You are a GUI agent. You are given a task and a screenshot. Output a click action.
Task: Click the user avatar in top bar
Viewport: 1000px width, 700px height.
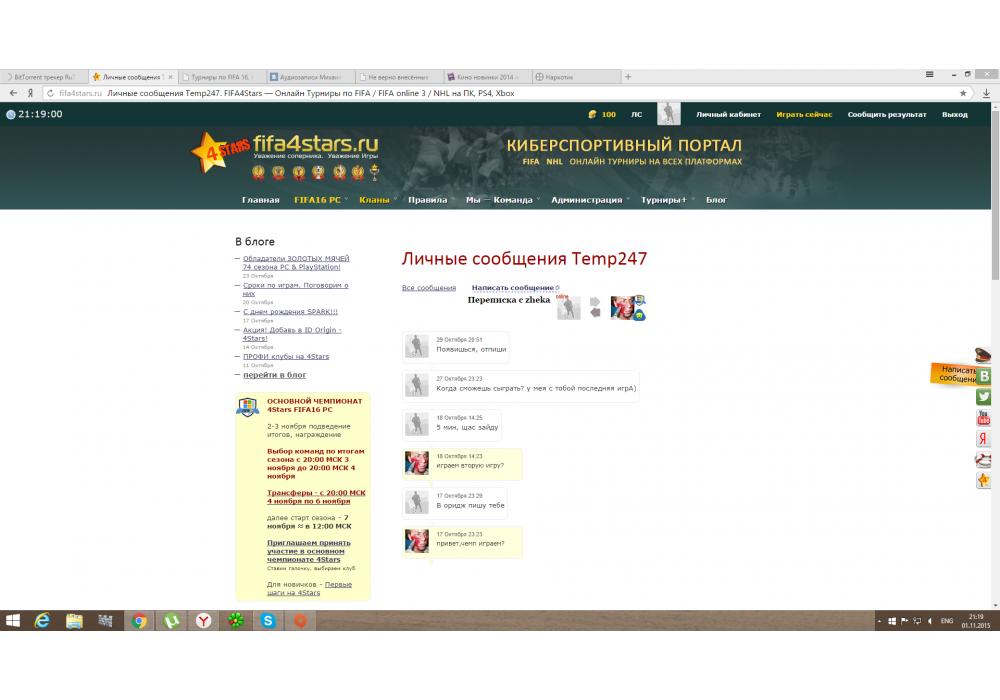(x=668, y=114)
